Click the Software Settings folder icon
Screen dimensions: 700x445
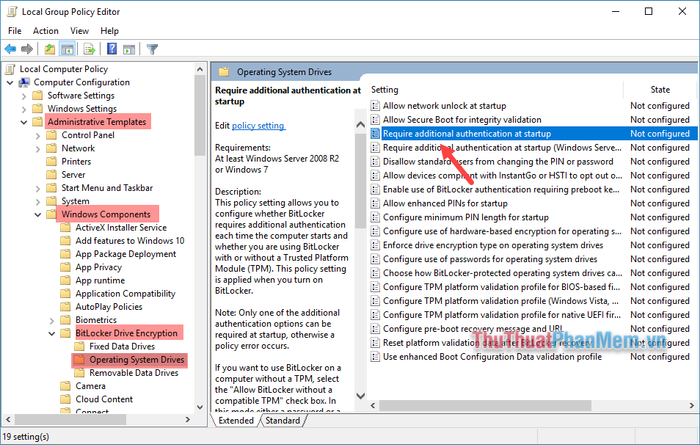tap(38, 96)
